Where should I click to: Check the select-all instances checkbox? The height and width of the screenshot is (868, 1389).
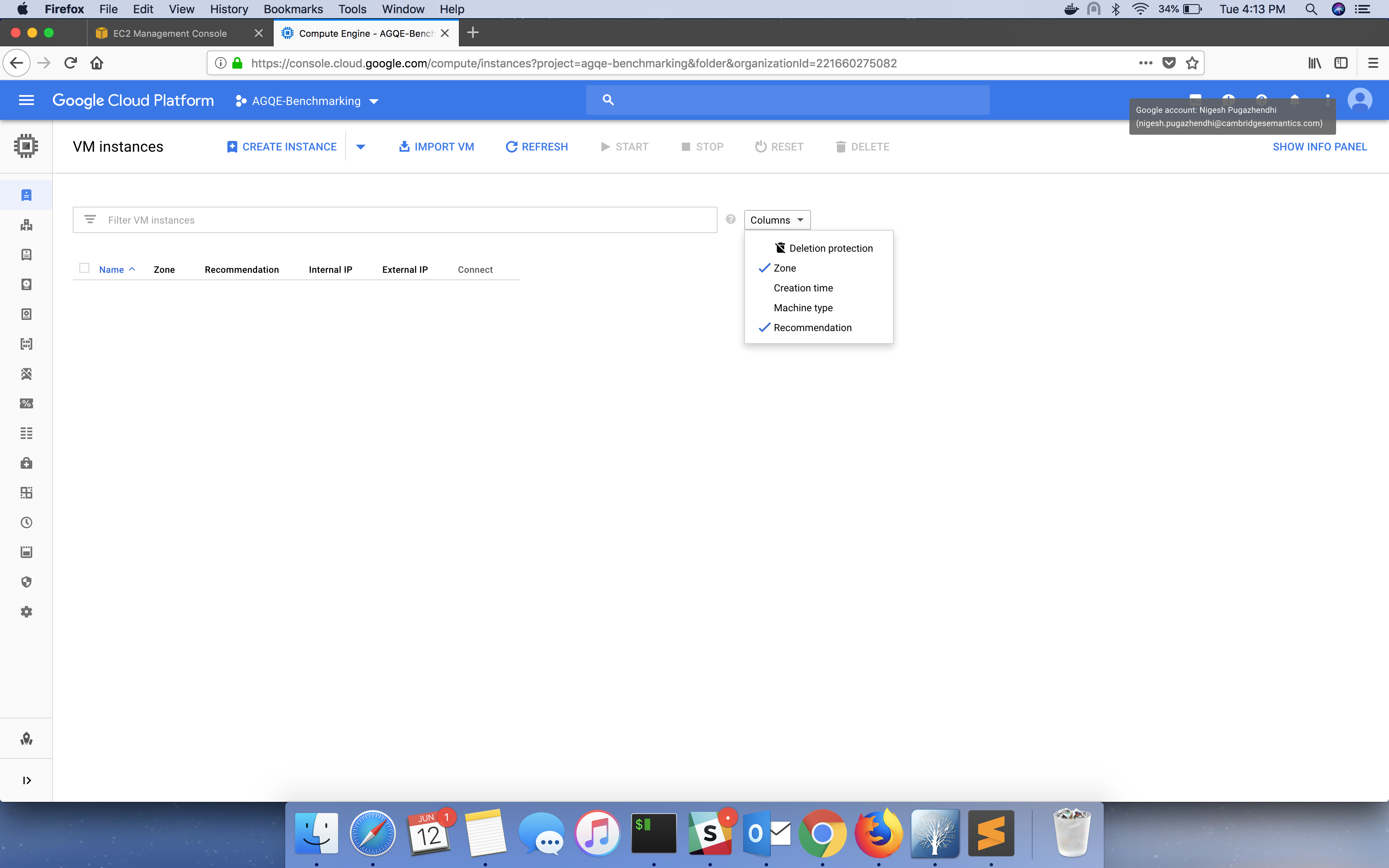click(x=84, y=268)
